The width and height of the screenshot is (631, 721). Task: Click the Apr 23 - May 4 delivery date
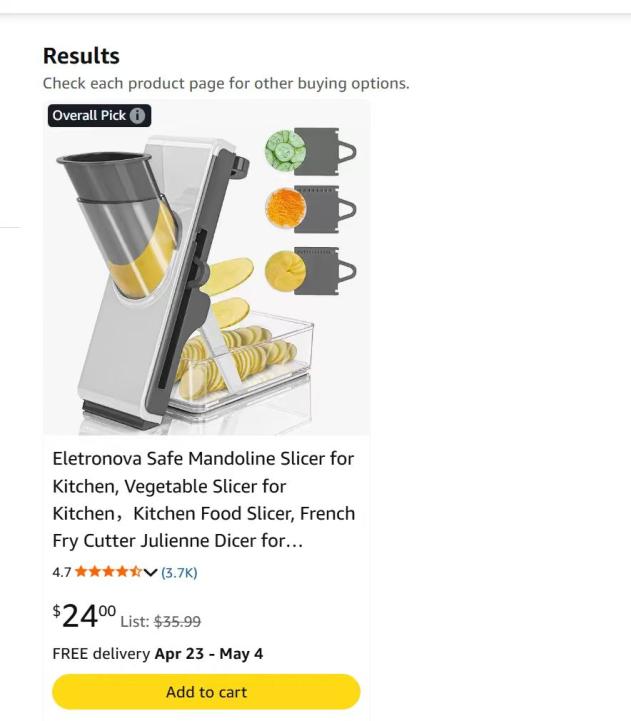(209, 654)
